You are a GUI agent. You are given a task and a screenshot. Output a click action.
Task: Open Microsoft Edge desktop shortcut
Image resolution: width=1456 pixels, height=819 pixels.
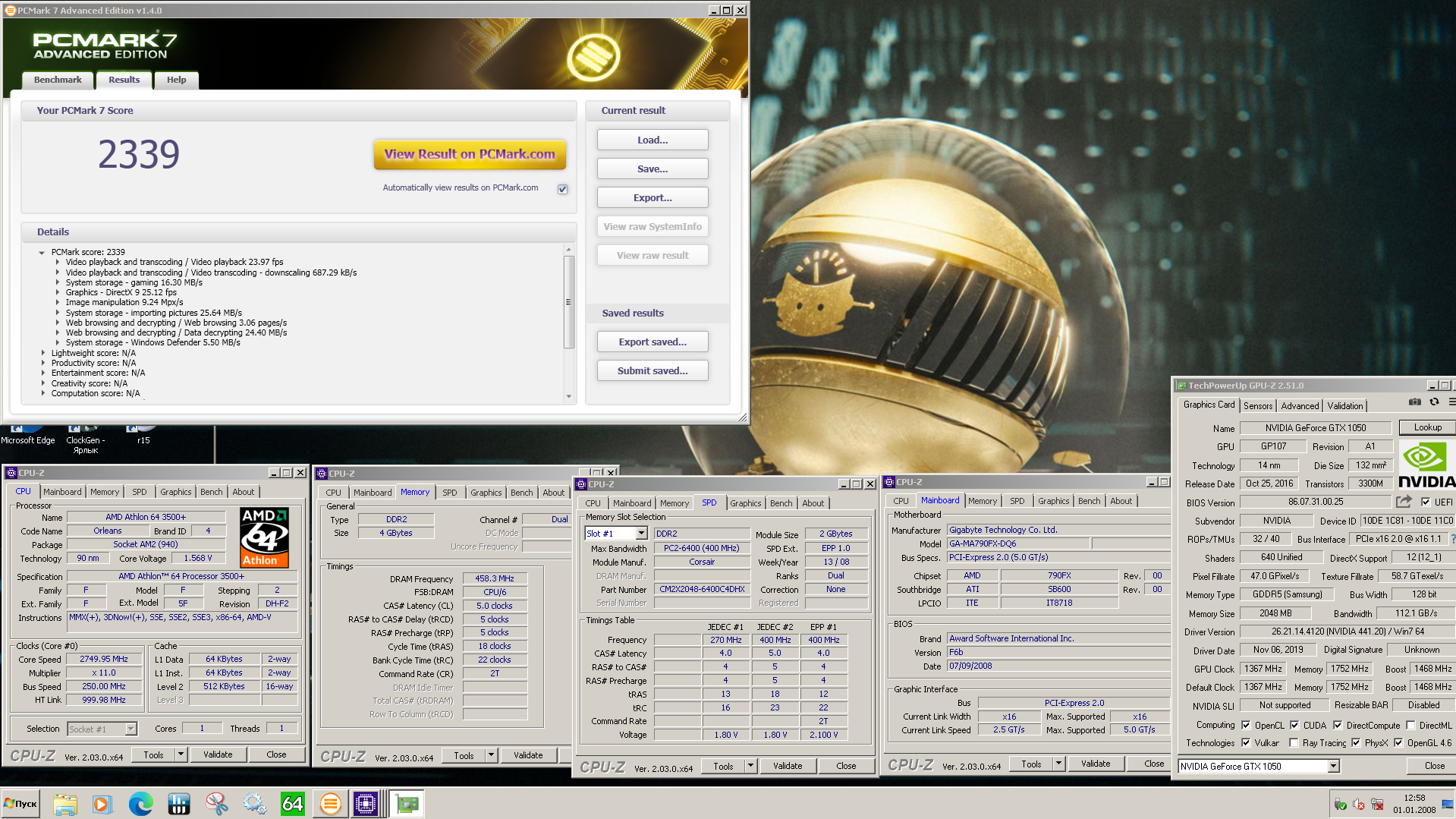pyautogui.click(x=28, y=435)
